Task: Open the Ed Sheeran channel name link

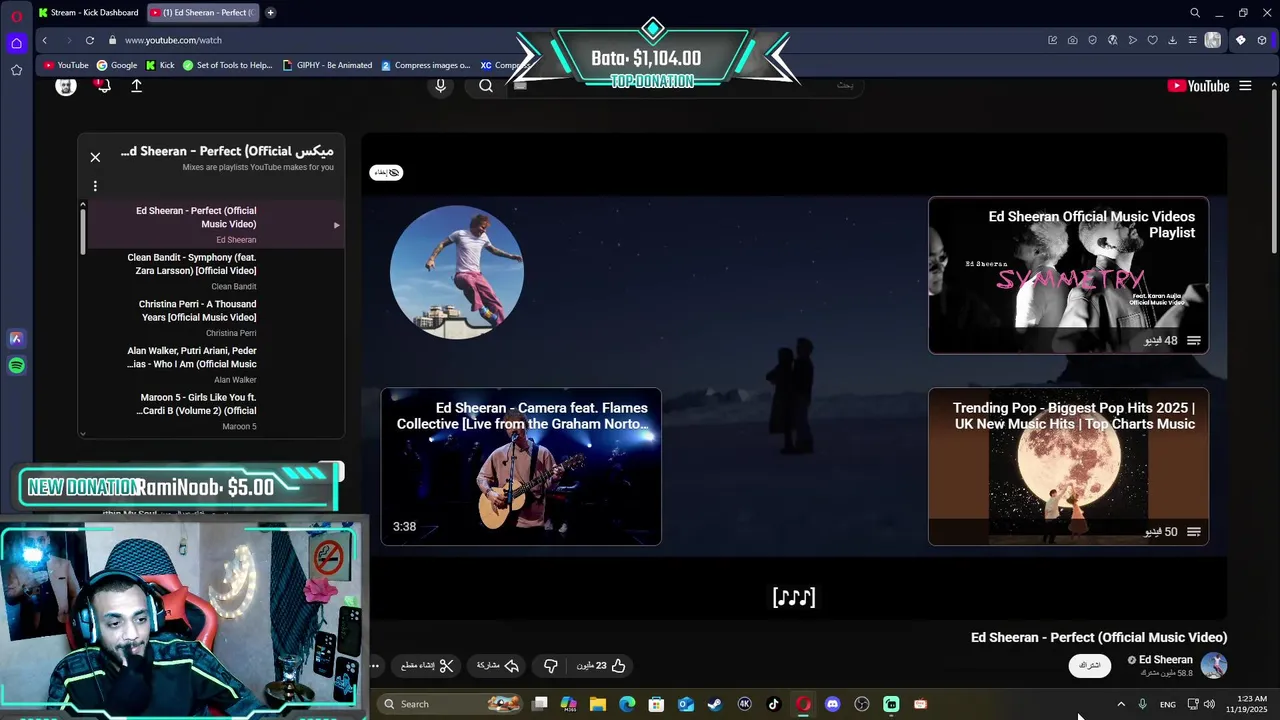Action: point(1166,660)
